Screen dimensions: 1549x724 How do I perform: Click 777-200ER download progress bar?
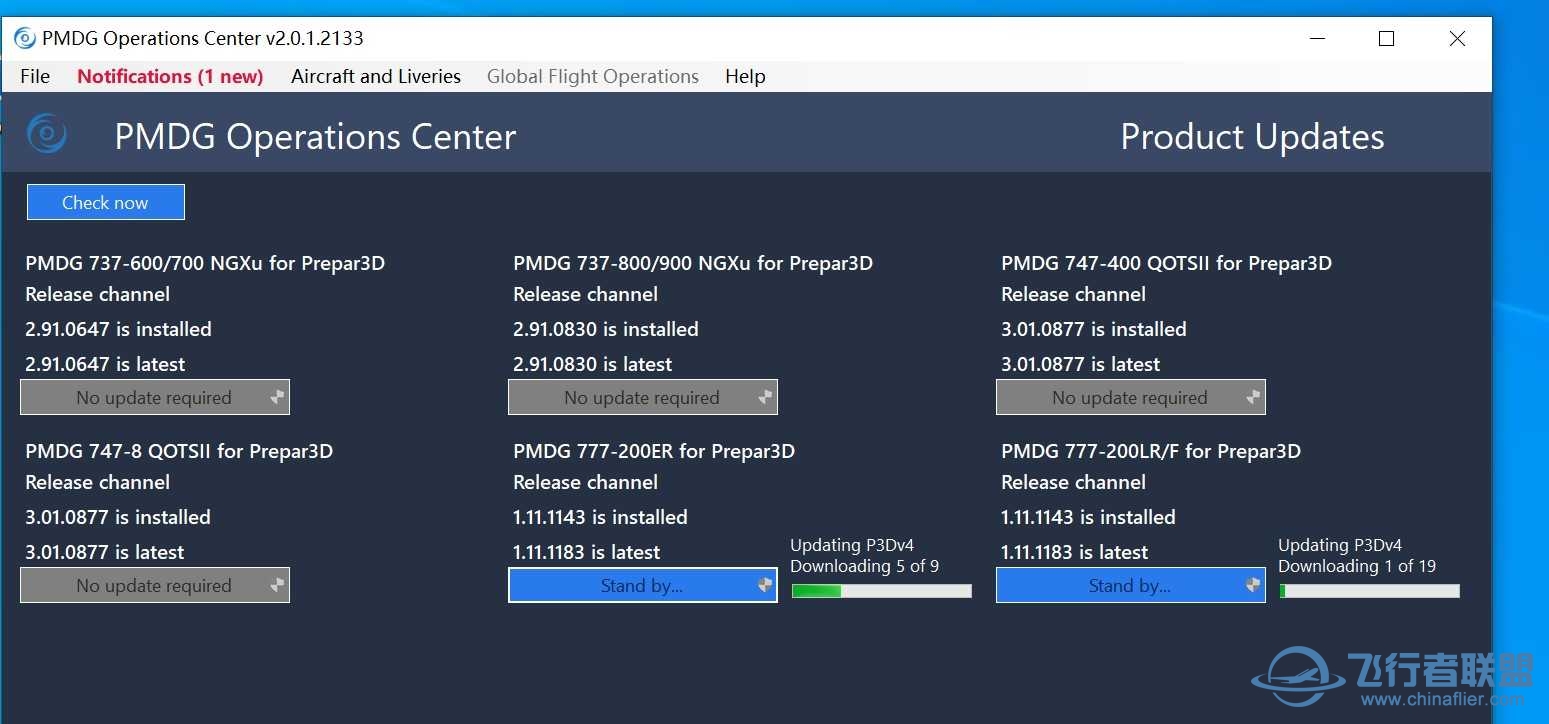881,591
